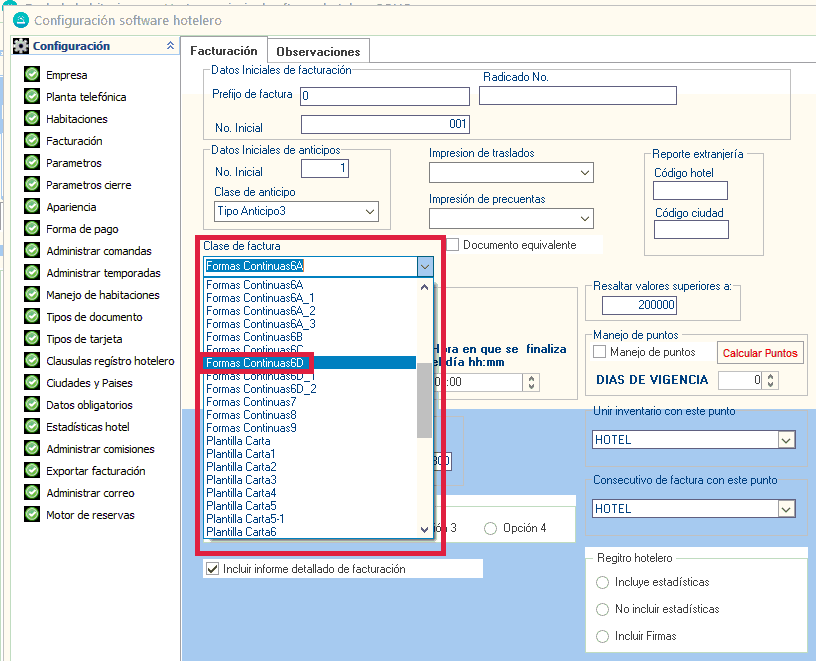
Task: Click the dropdown list scrollbar down arrow
Action: (x=425, y=531)
